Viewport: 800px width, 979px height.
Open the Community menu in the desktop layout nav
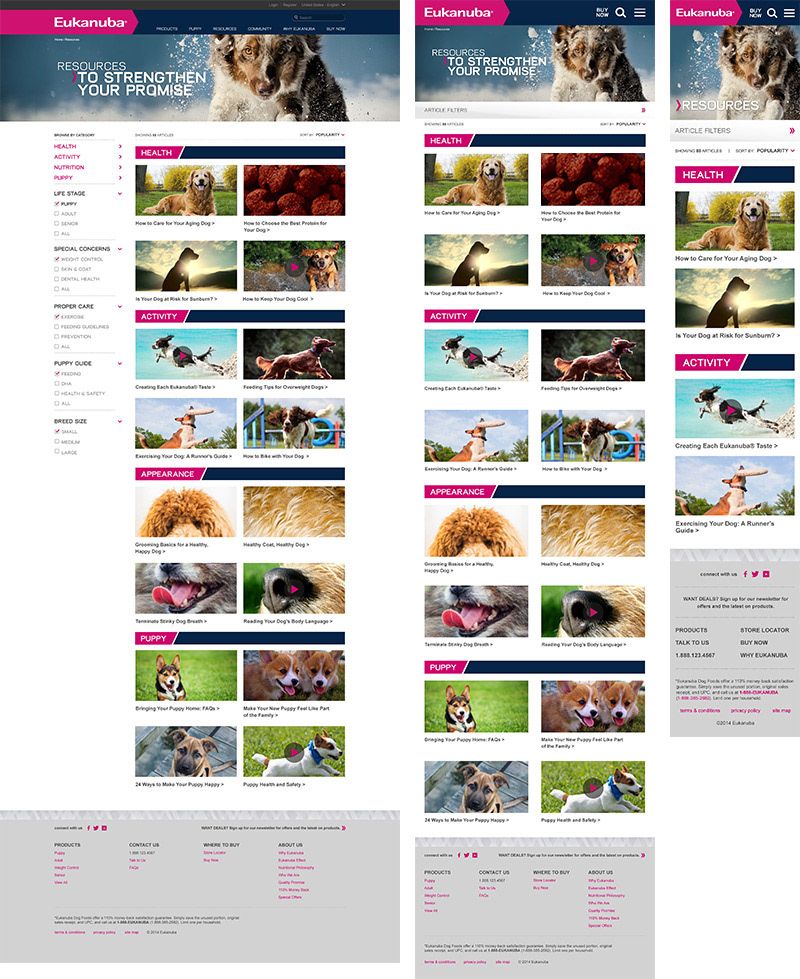[x=260, y=29]
